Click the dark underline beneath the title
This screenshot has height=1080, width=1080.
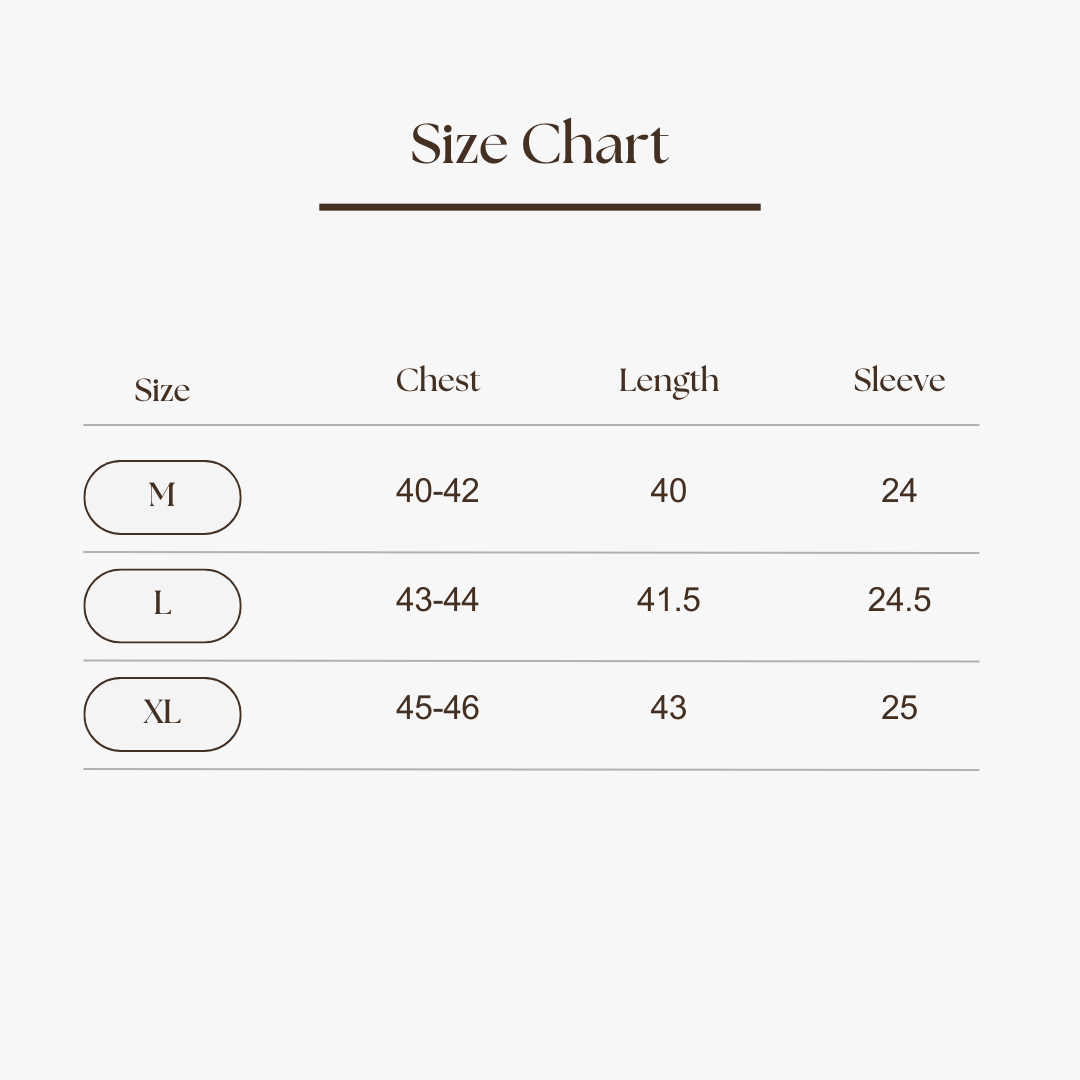point(539,207)
